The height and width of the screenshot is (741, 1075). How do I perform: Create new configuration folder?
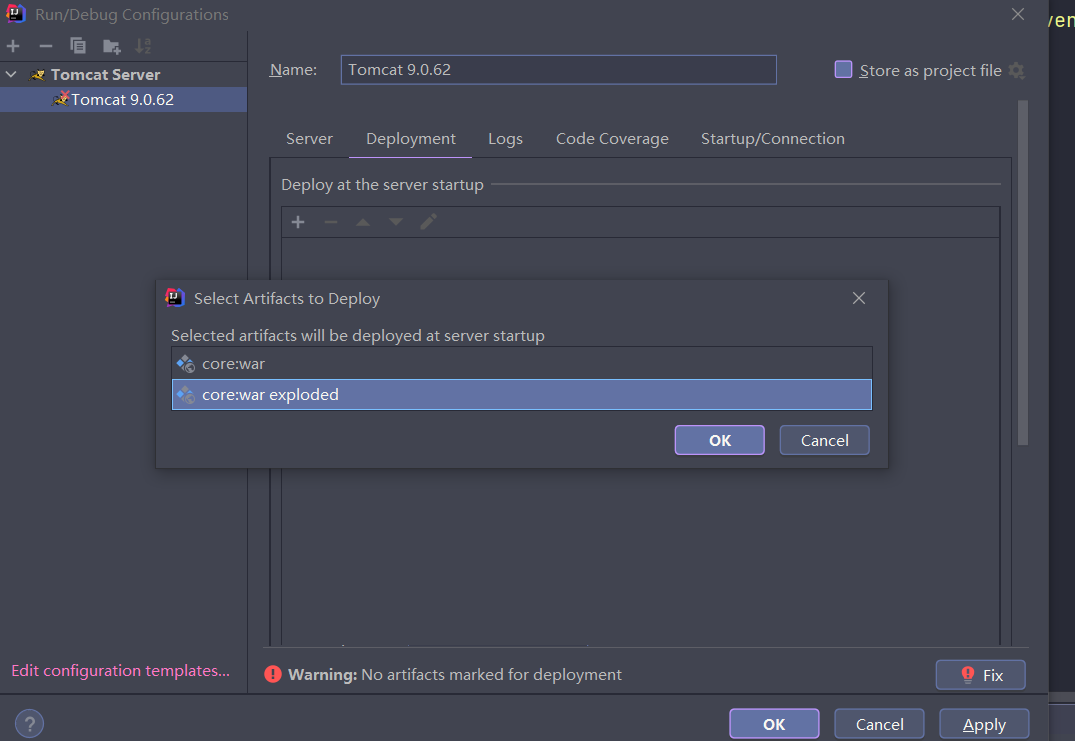point(111,46)
